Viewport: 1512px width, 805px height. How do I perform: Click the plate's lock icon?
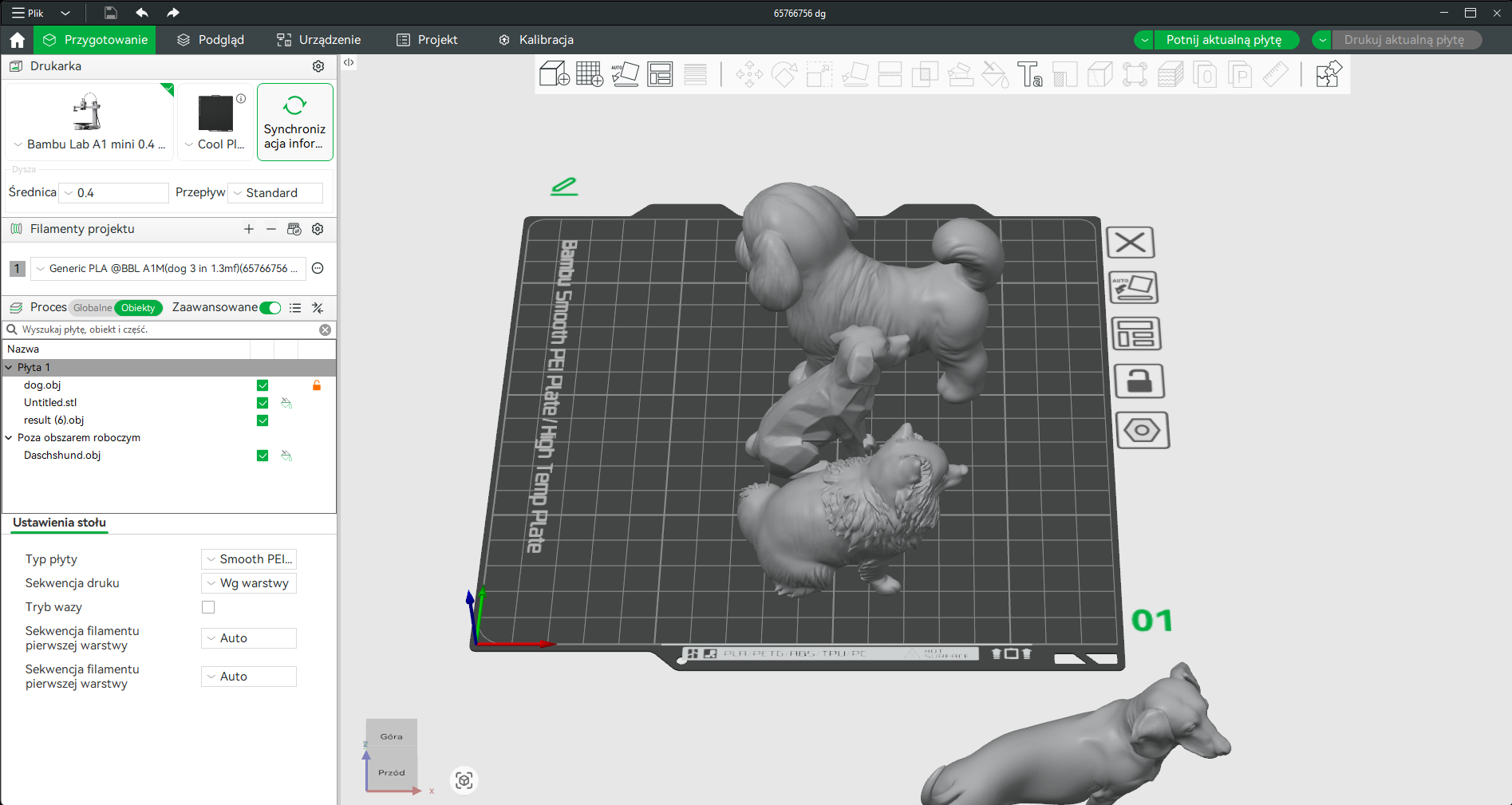pos(1139,381)
